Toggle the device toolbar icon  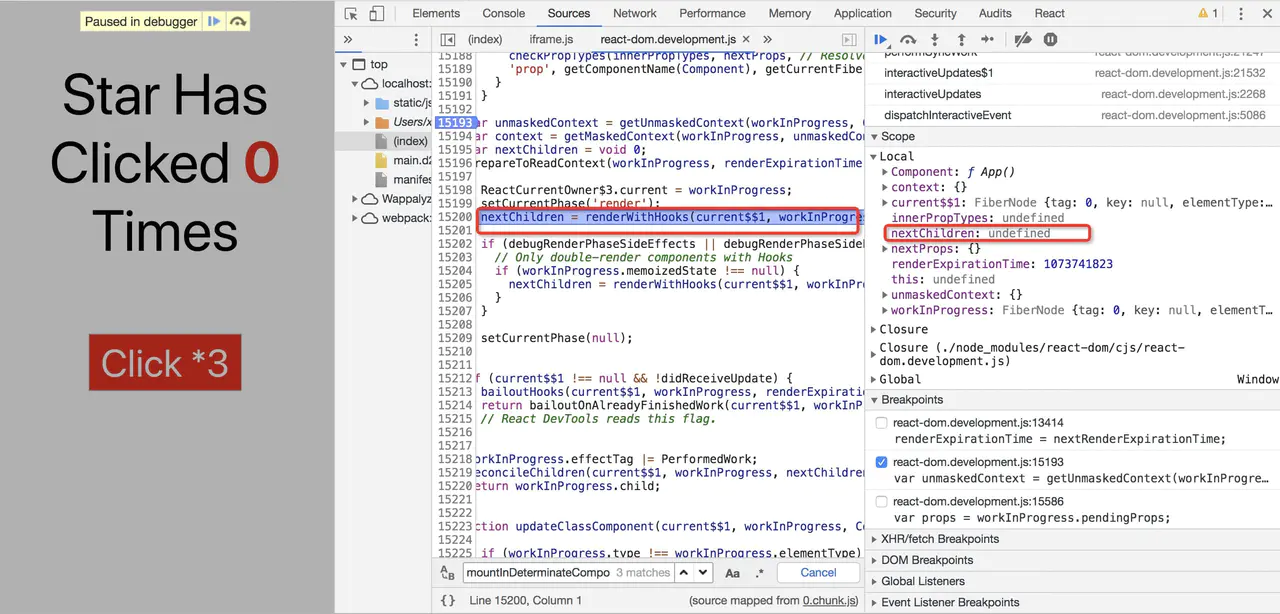click(377, 14)
